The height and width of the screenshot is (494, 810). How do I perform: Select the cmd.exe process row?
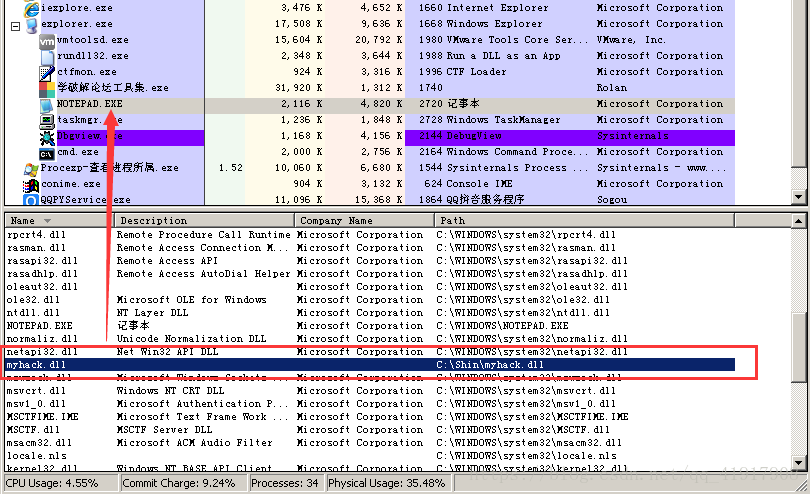369,152
